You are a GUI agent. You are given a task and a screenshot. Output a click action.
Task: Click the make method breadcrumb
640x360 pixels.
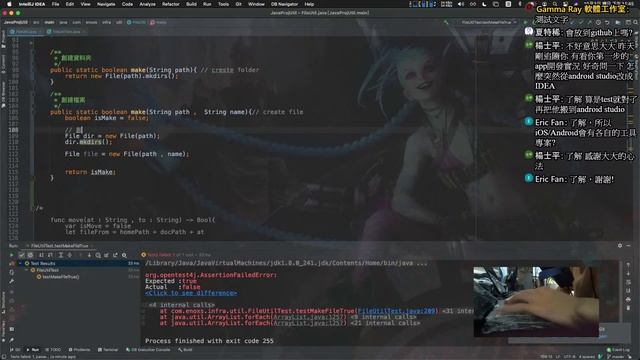pyautogui.click(x=158, y=22)
